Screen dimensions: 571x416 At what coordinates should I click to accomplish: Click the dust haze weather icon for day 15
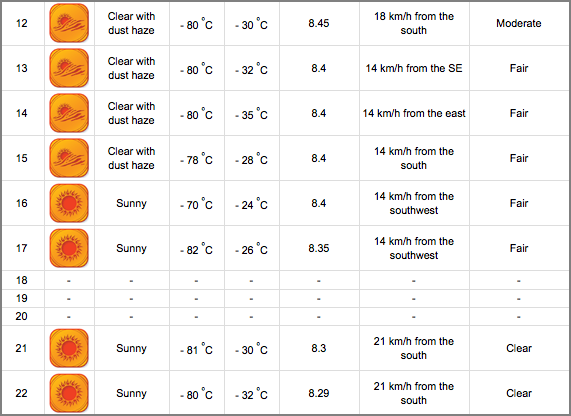point(69,158)
